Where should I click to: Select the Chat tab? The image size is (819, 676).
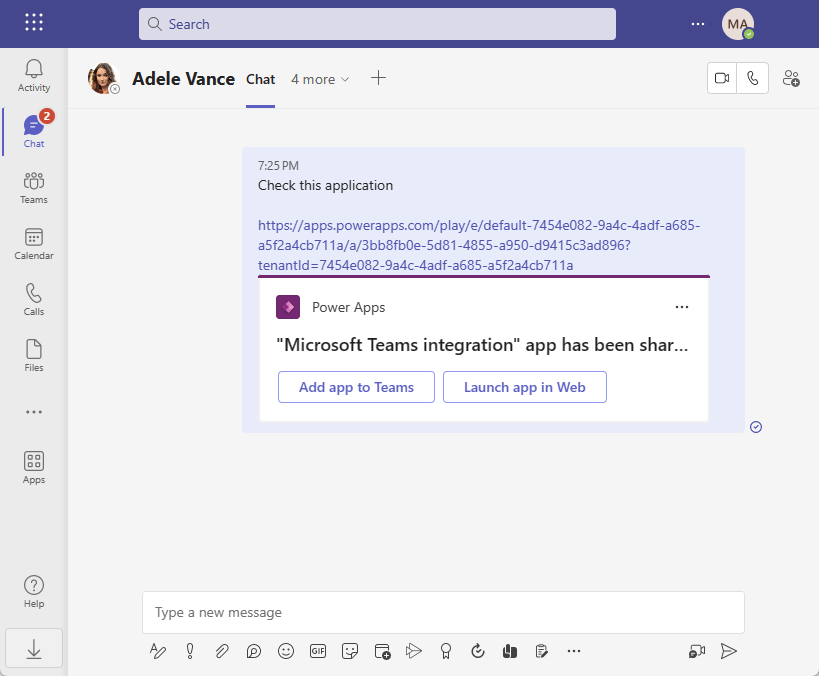260,79
